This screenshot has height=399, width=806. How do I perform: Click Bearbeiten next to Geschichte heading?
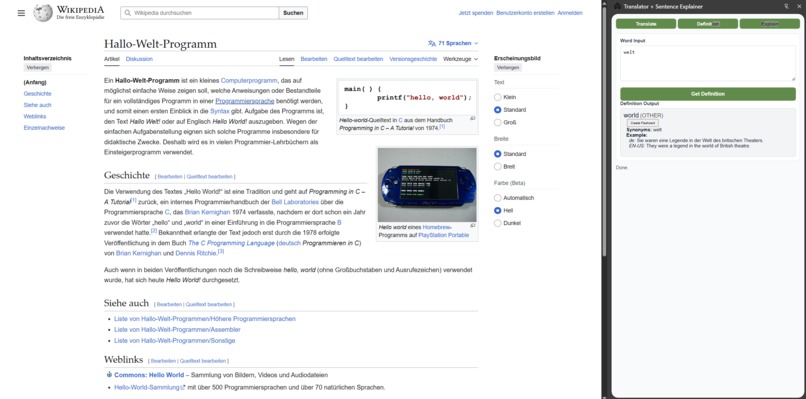(170, 176)
